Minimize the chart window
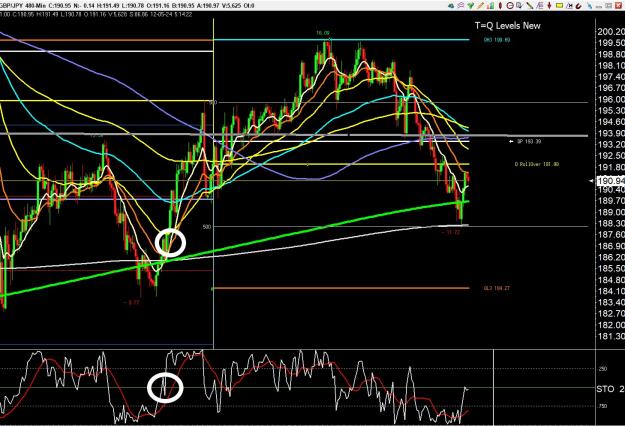Image resolution: width=625 pixels, height=426 pixels. tap(599, 6)
